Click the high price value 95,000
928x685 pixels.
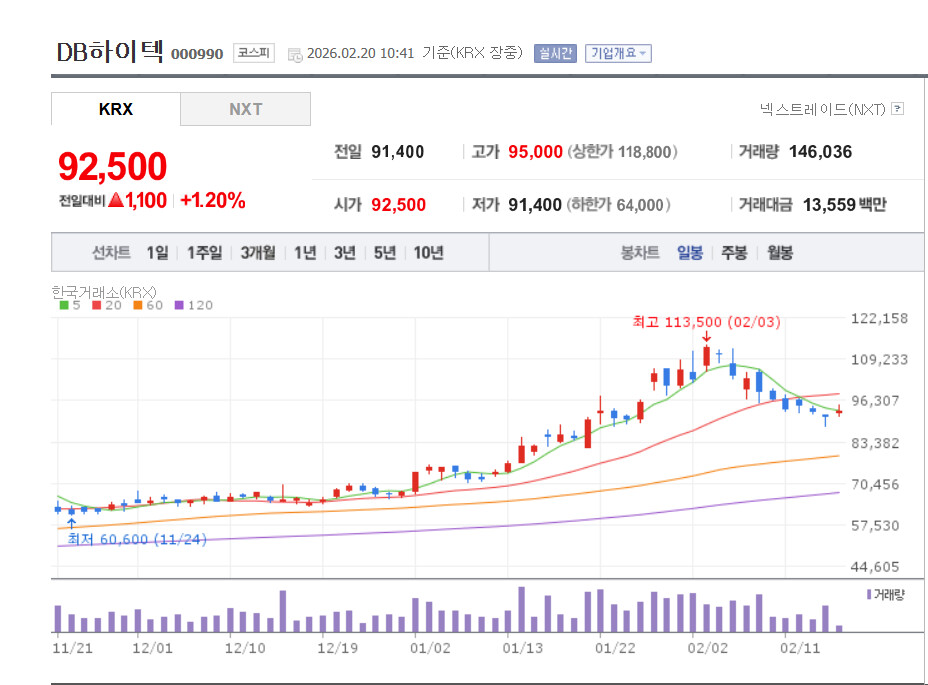pos(535,152)
